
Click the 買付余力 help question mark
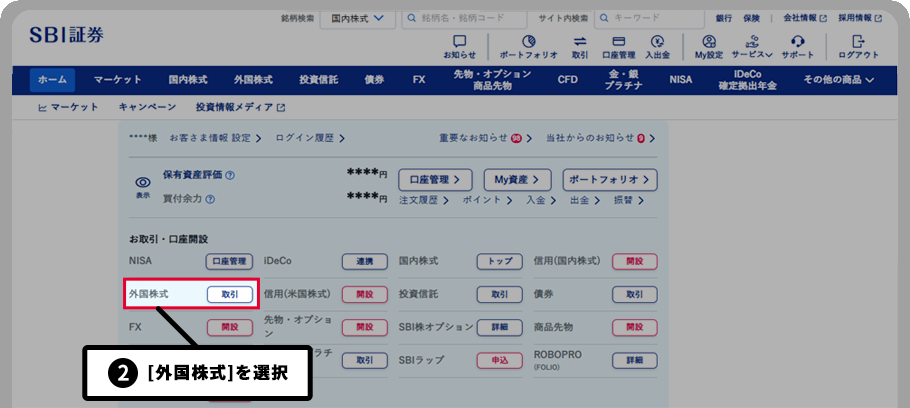211,199
